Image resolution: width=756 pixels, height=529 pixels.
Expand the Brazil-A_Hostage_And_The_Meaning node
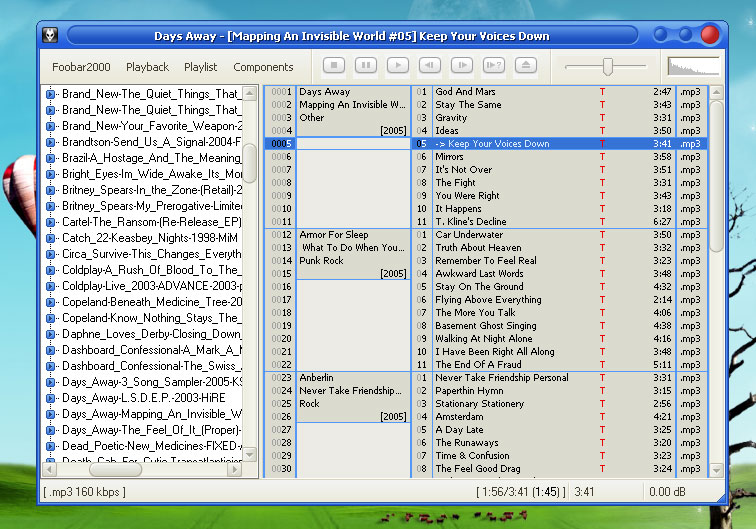click(x=51, y=158)
